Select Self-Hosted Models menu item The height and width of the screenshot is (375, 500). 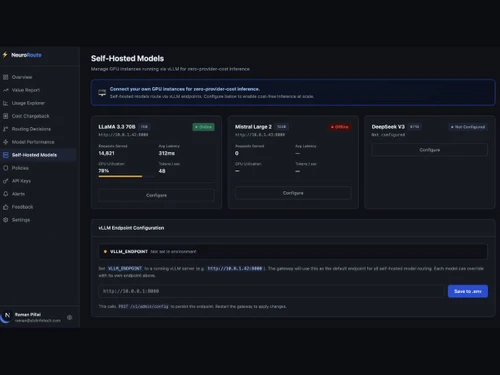tap(38, 155)
